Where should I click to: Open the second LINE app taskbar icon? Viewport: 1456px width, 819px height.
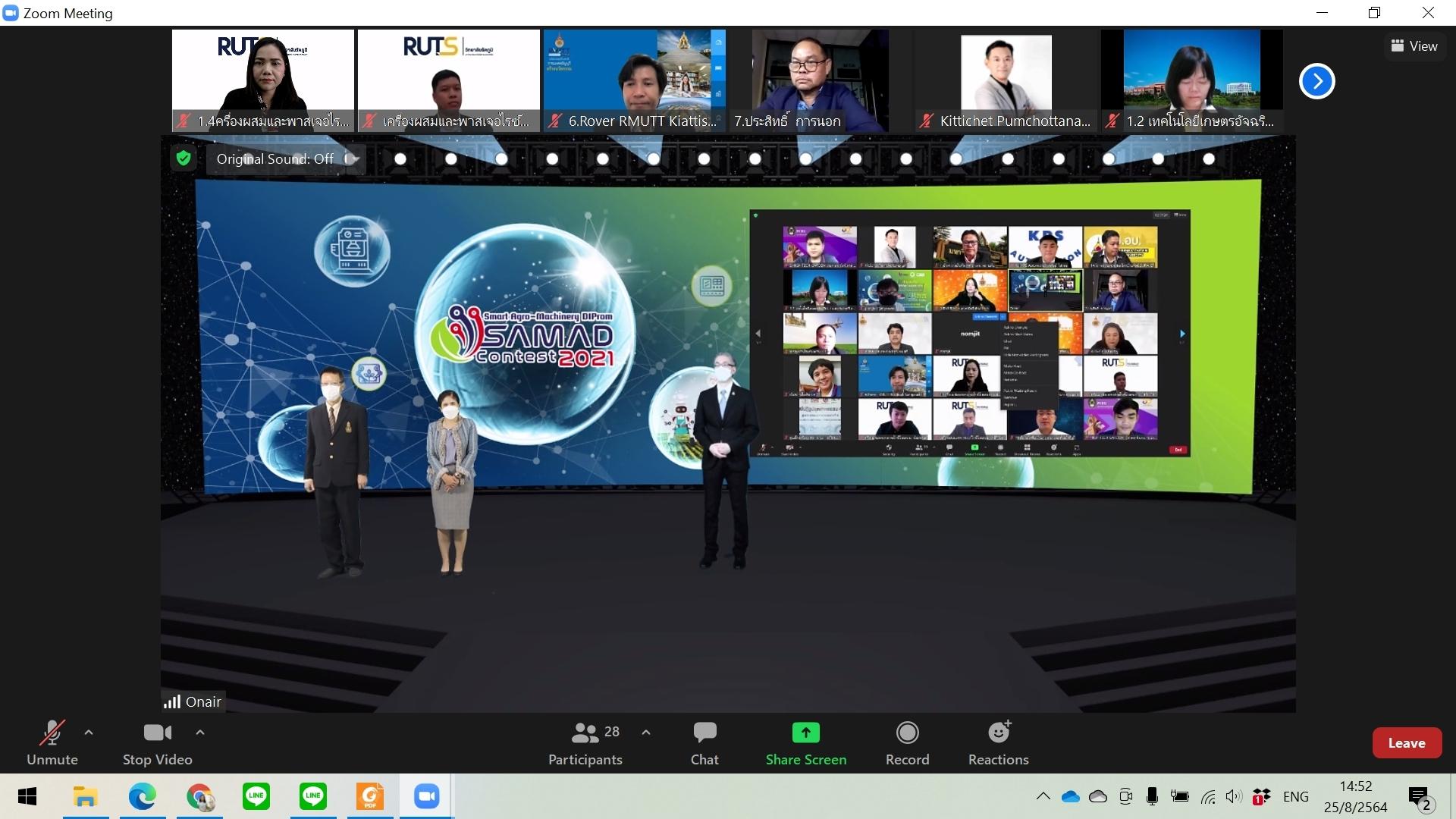click(x=313, y=796)
